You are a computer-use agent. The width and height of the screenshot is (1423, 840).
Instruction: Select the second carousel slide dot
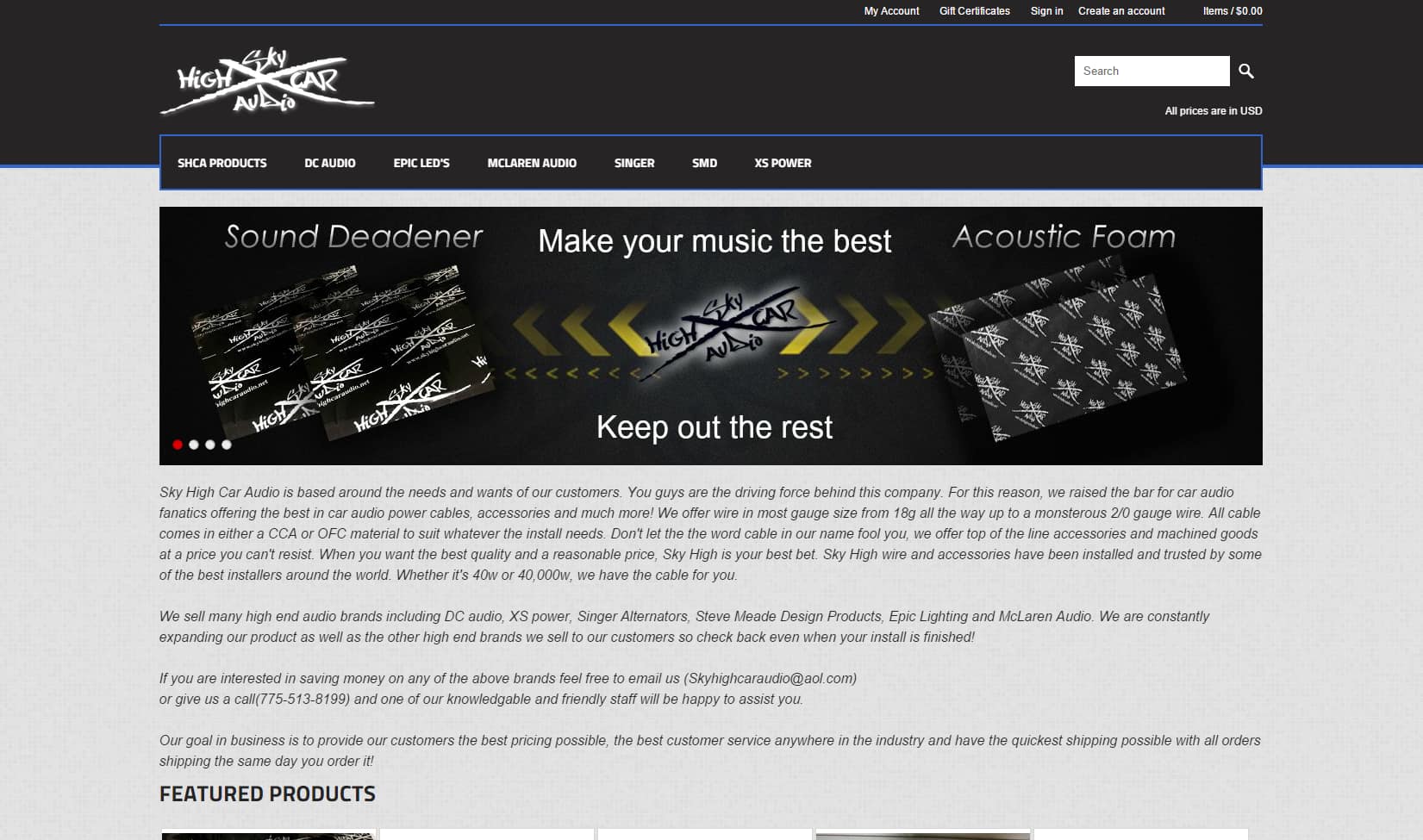pos(194,445)
